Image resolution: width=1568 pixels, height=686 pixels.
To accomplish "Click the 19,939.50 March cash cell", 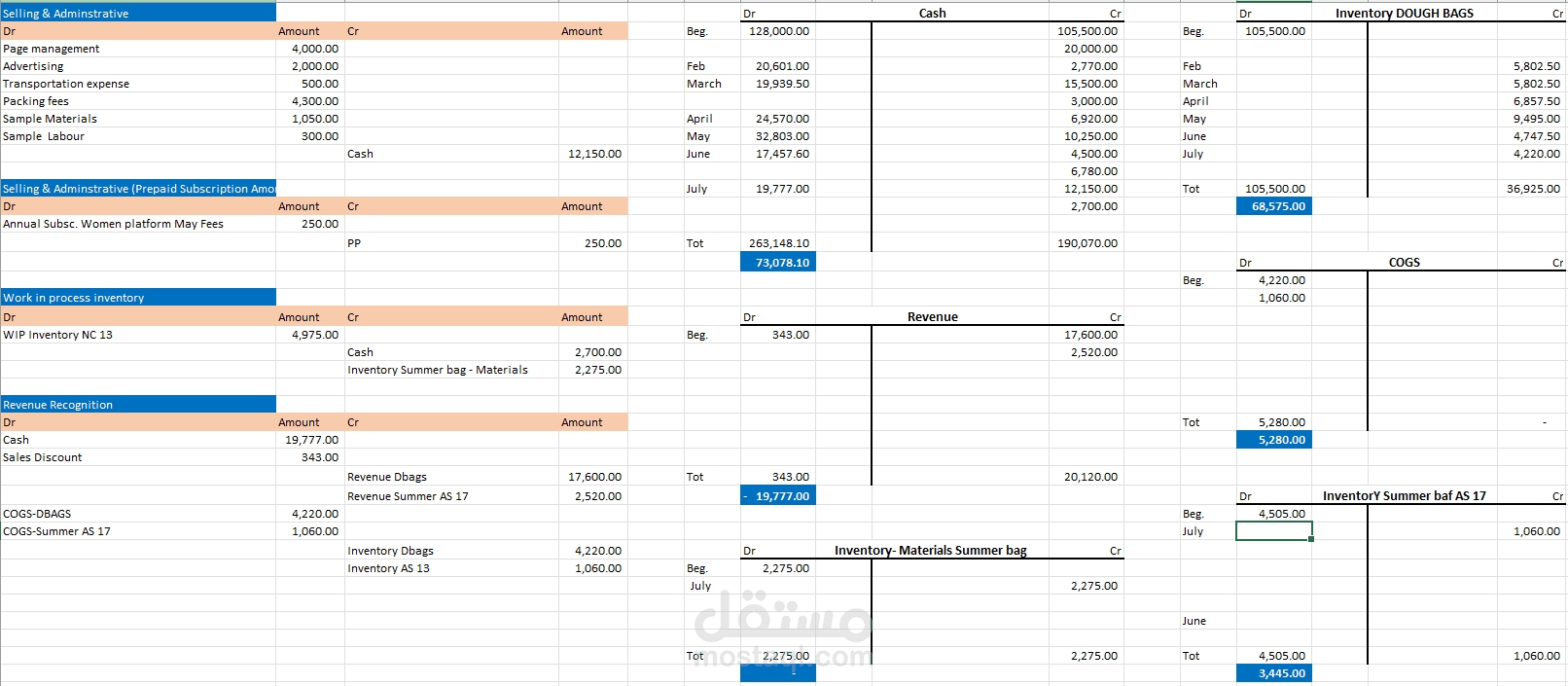I will (x=778, y=84).
